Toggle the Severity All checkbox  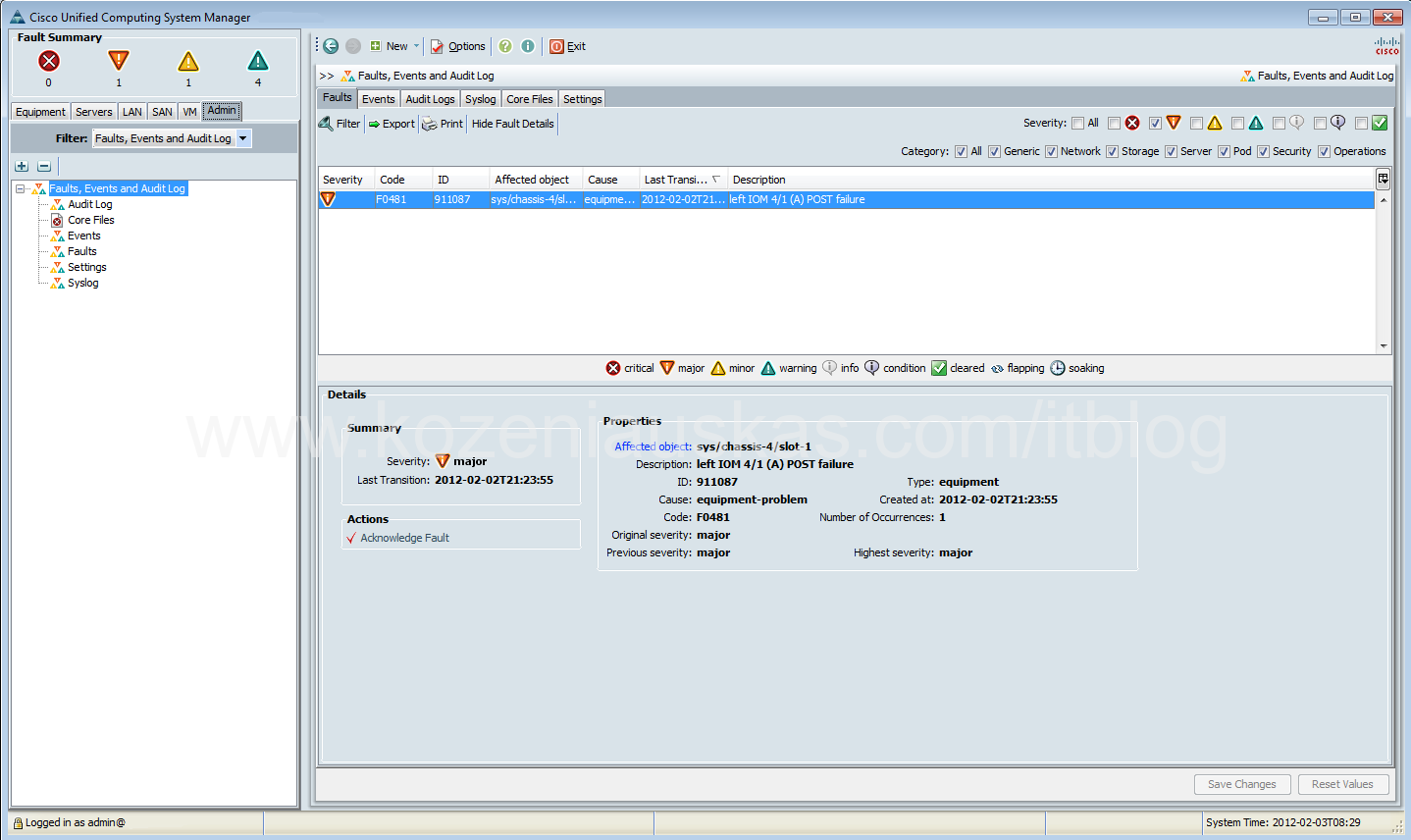1078,123
